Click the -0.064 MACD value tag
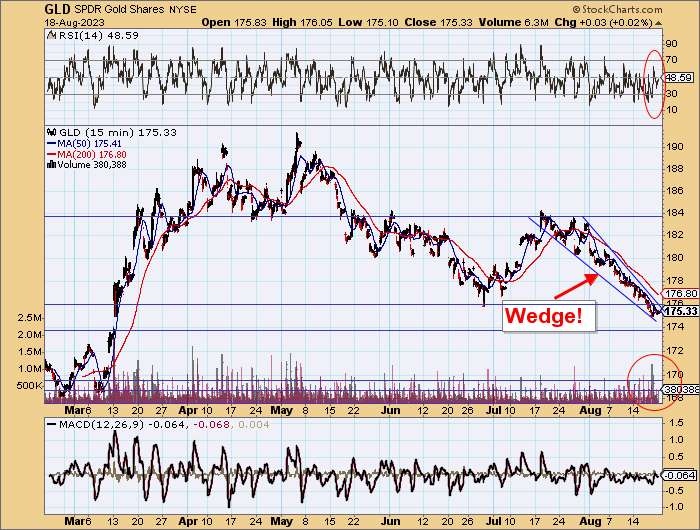 point(679,476)
